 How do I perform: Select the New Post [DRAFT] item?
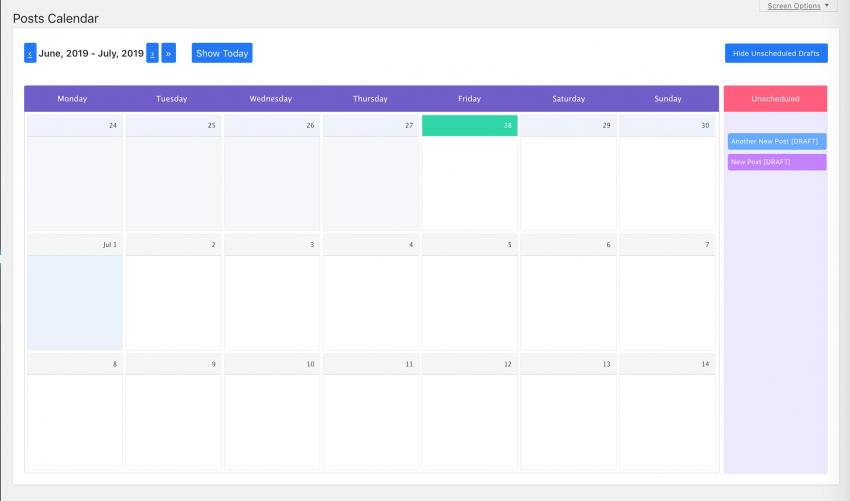(777, 162)
